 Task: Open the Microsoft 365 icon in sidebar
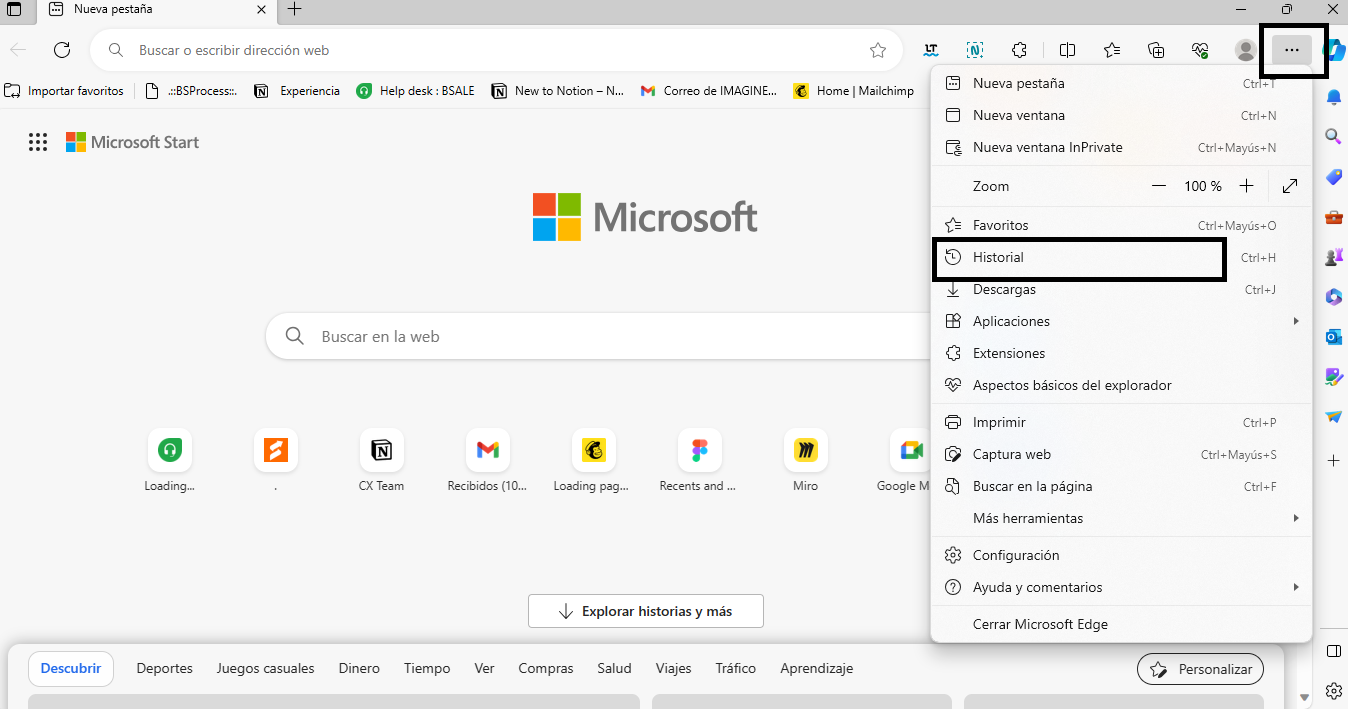[x=1334, y=297]
